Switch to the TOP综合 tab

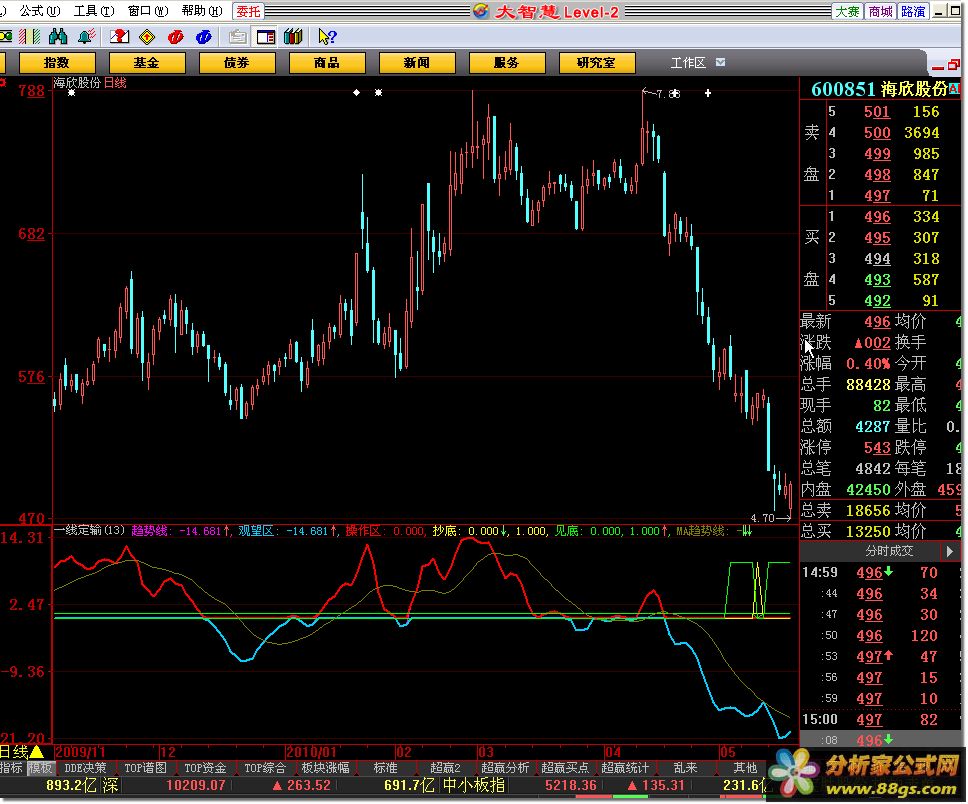265,768
